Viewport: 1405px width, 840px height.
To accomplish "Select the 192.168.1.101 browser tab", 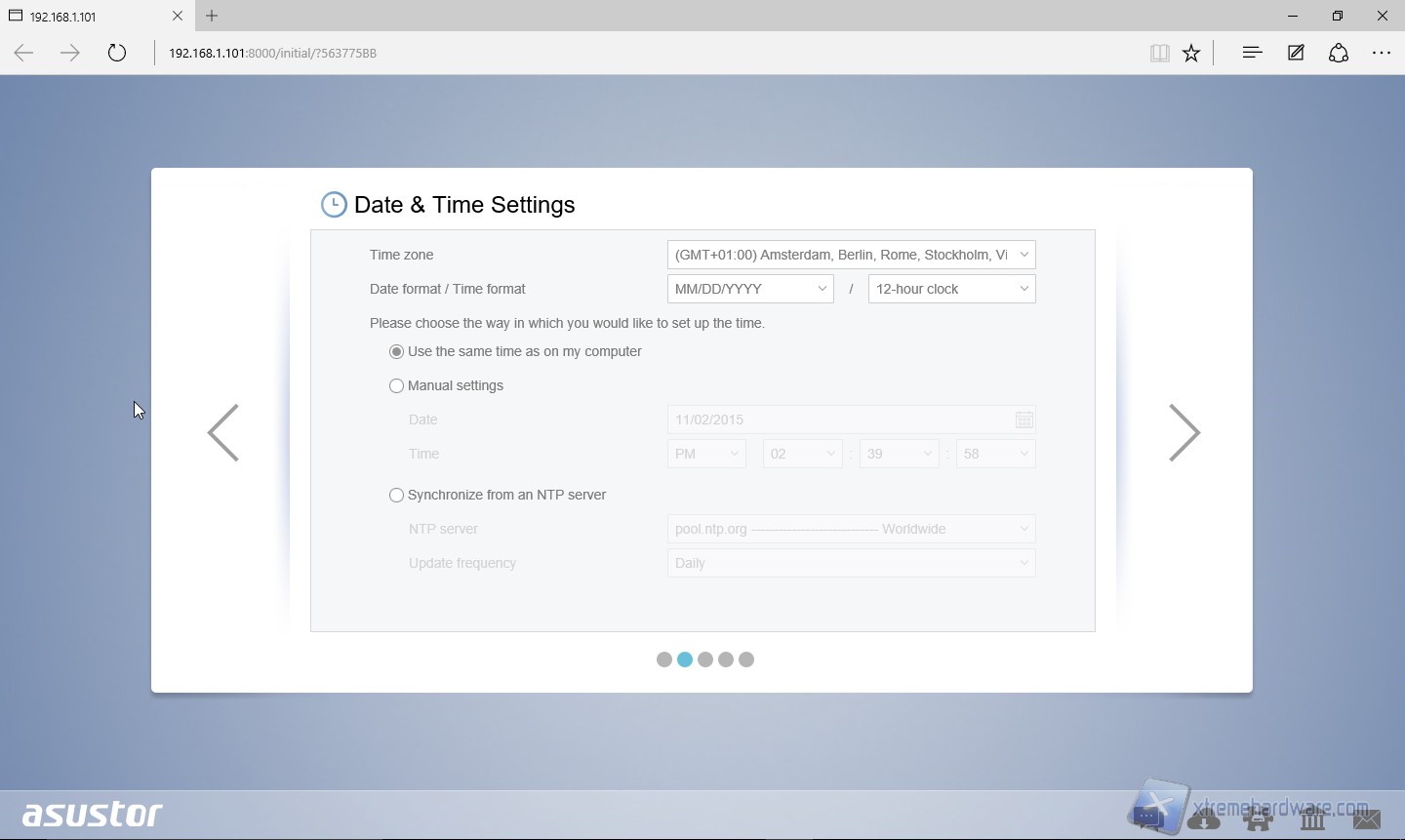I will click(88, 17).
